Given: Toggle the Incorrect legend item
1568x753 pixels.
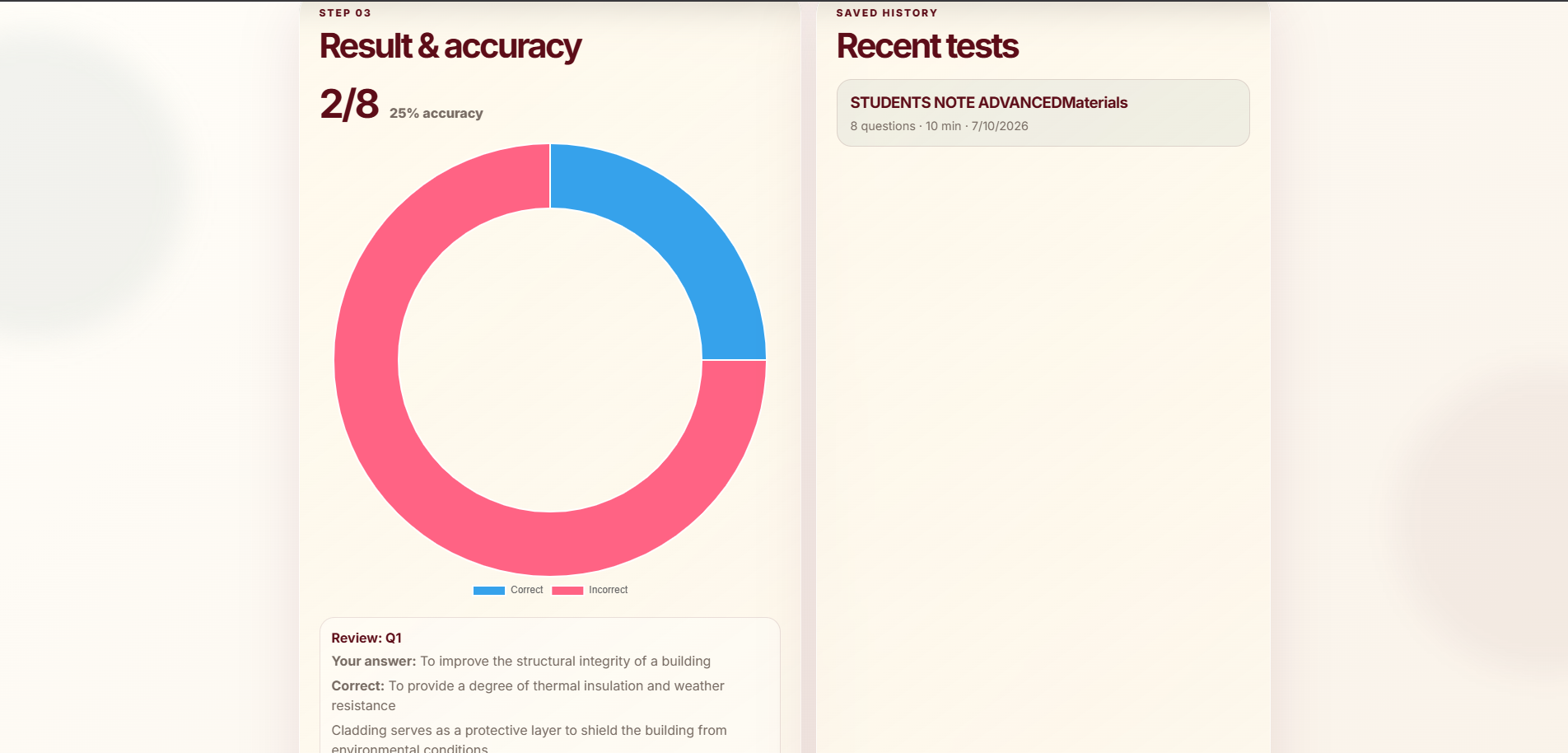Looking at the screenshot, I should (x=590, y=590).
